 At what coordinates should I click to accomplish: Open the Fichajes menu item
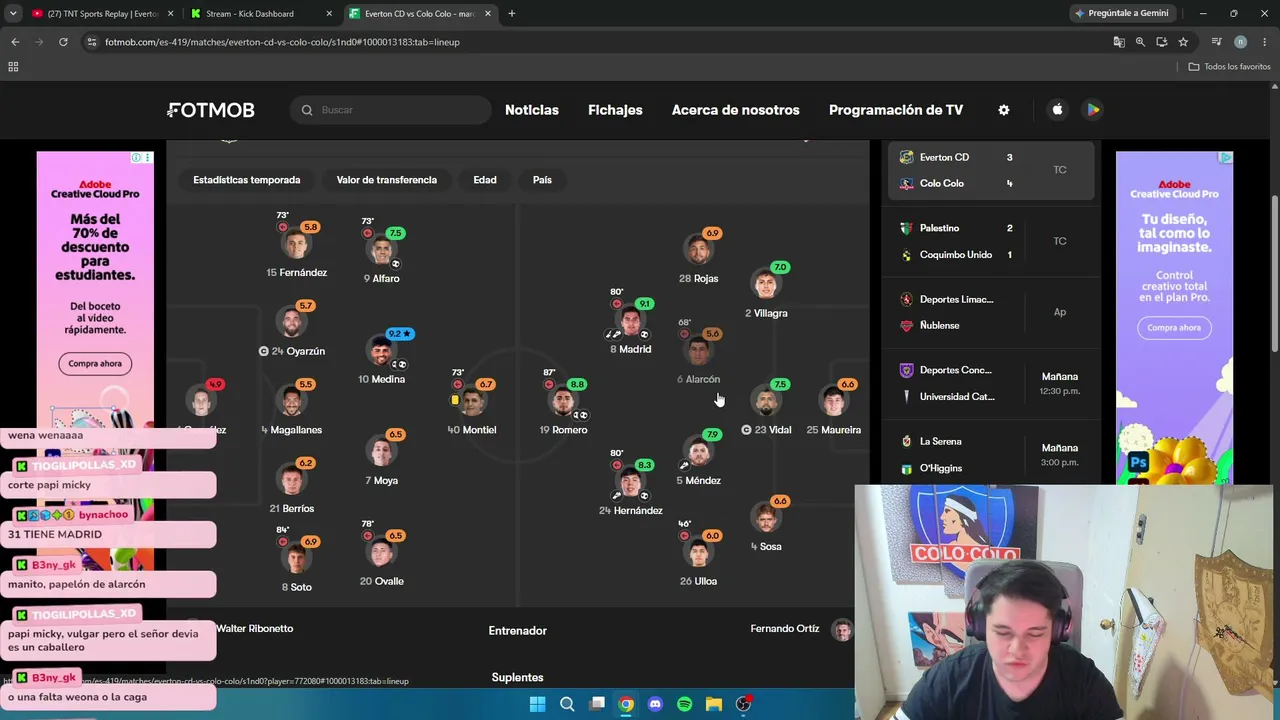click(x=615, y=110)
